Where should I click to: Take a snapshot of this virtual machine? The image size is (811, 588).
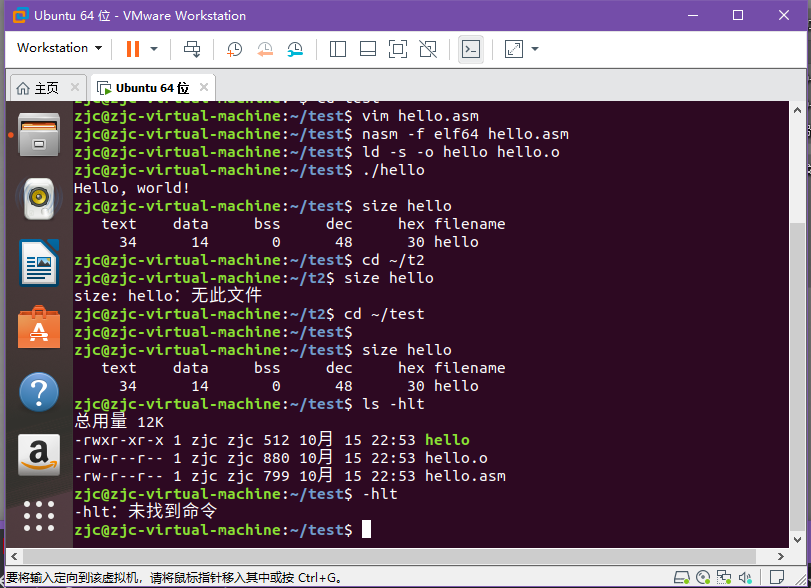(234, 49)
